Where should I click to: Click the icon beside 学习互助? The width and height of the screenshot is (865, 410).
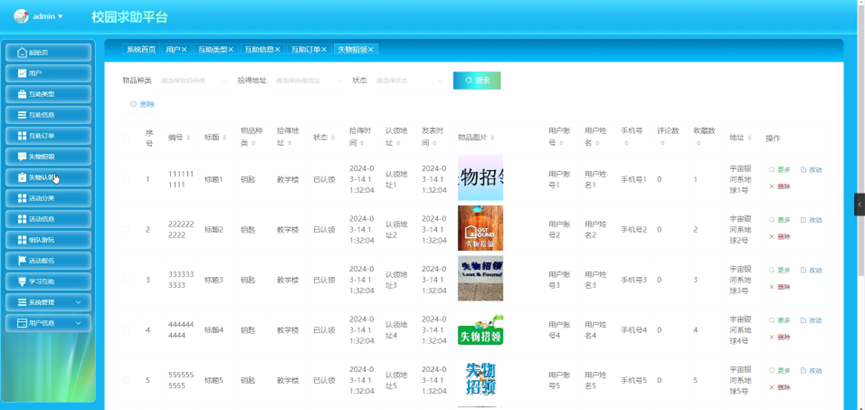pos(22,281)
